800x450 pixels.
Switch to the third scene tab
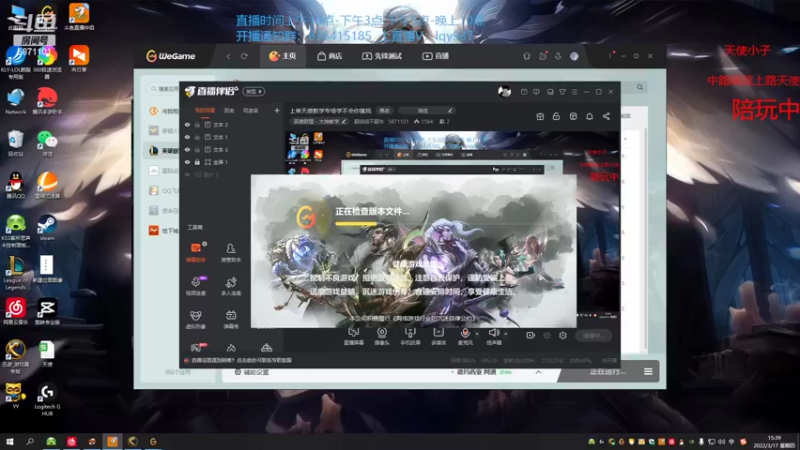click(x=250, y=110)
